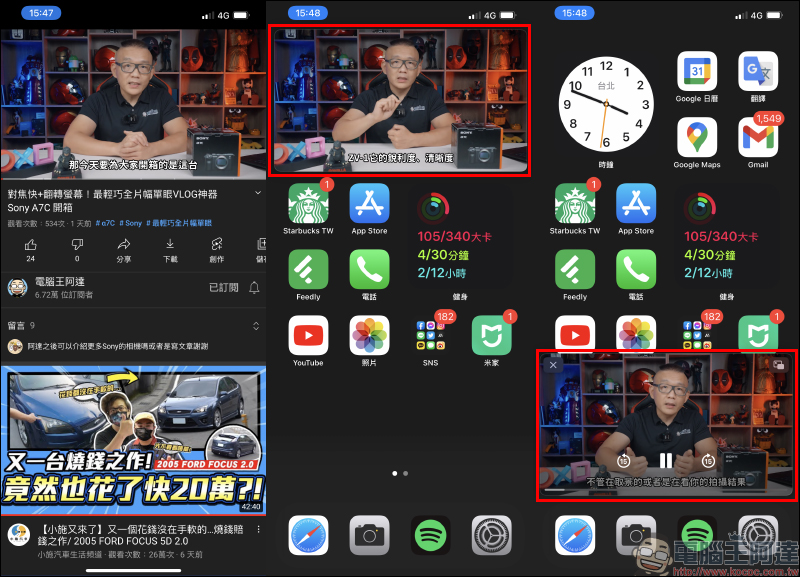Skip forward 15 seconds in picture-in-picture player
Viewport: 800px width, 577px height.
pos(708,461)
